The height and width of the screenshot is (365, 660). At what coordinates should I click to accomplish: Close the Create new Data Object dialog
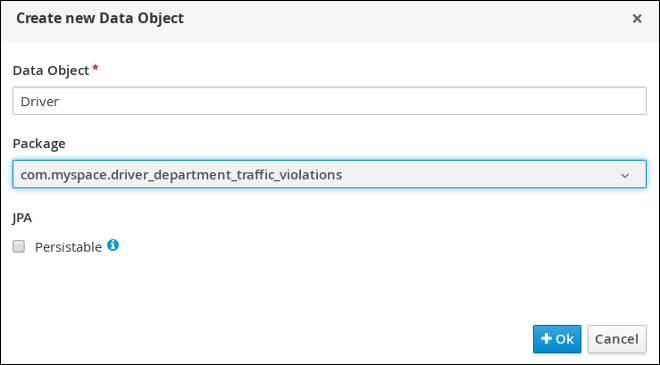637,19
